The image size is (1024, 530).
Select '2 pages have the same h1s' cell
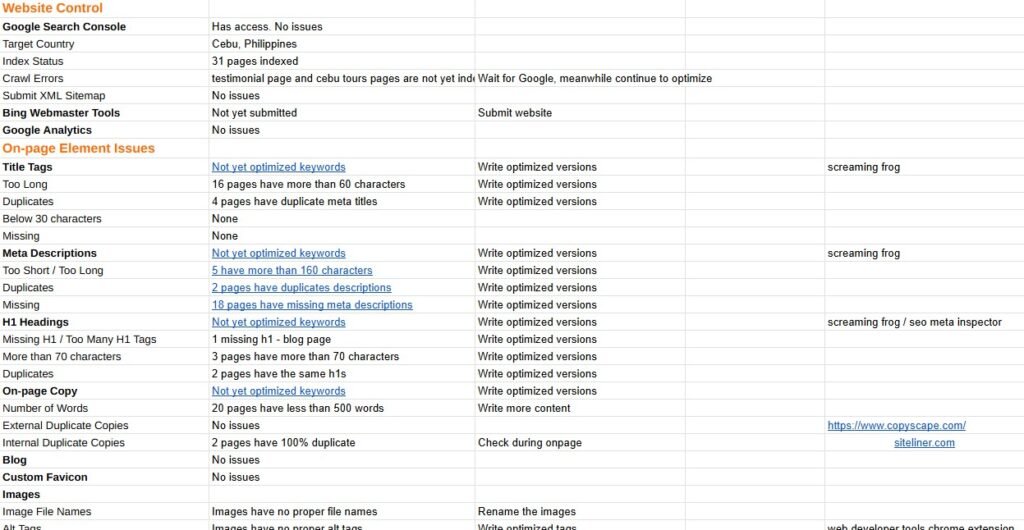[342, 374]
